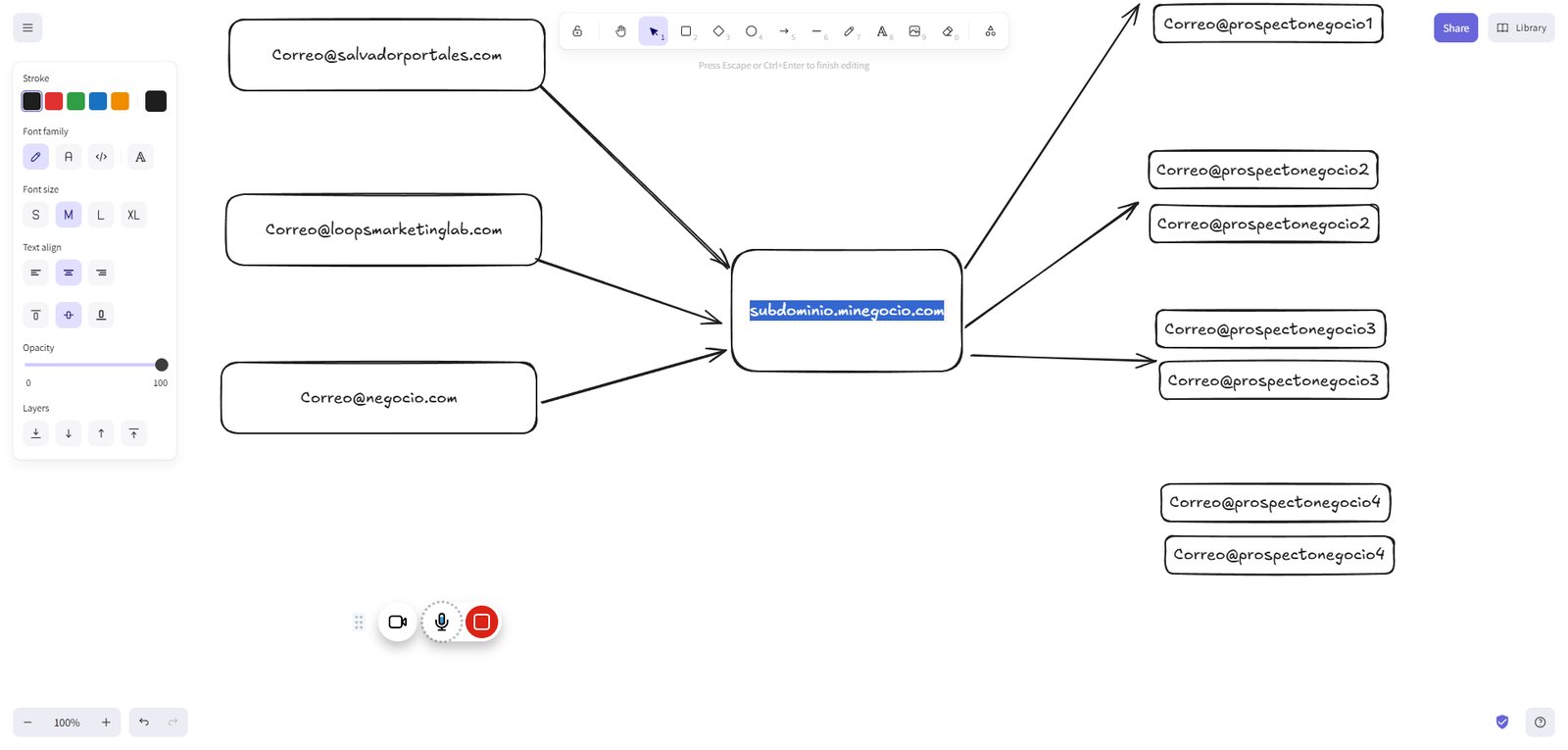
Task: Select the Rectangle shape tool
Action: click(x=686, y=31)
